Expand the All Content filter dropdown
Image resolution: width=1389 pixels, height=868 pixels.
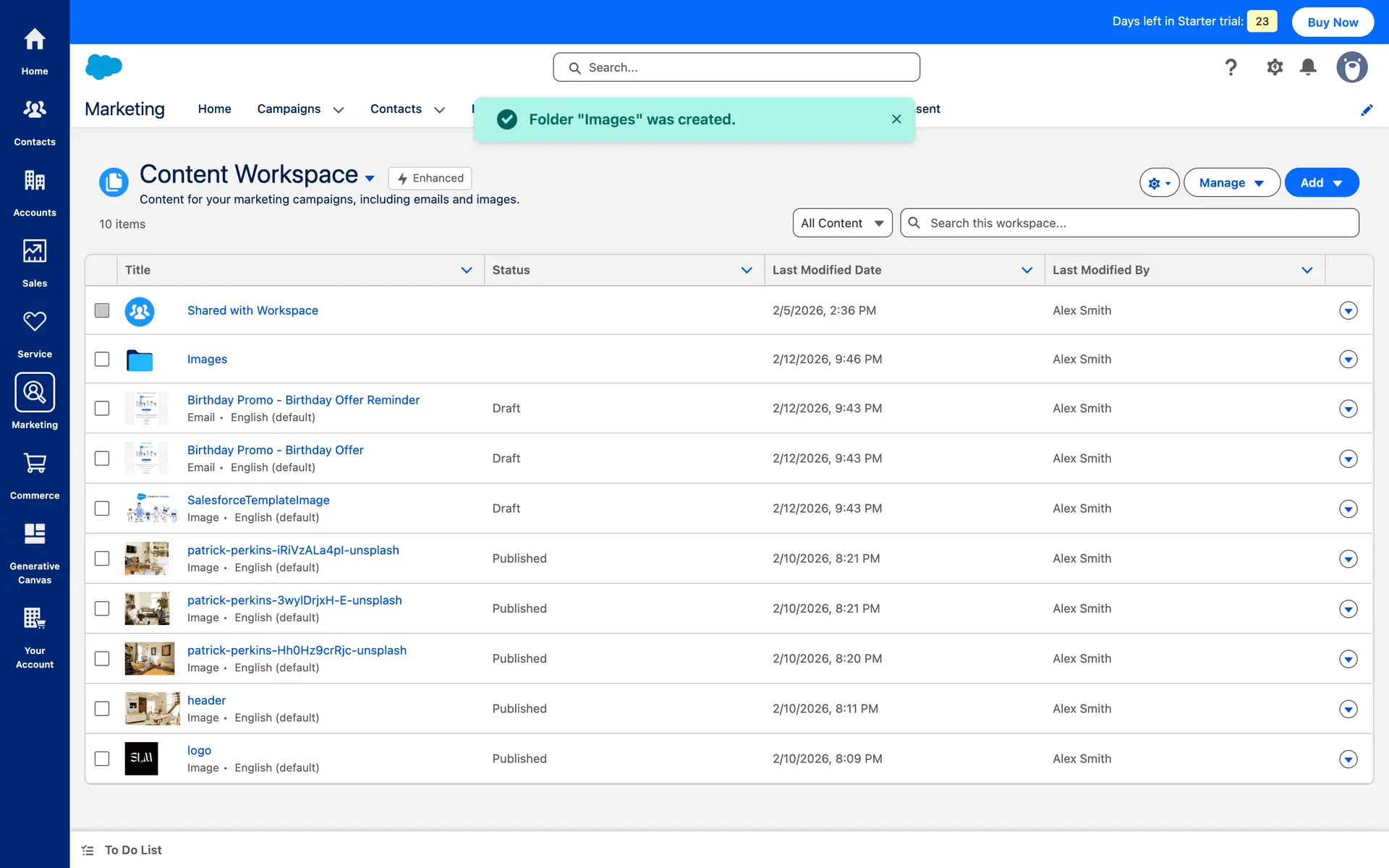point(842,224)
